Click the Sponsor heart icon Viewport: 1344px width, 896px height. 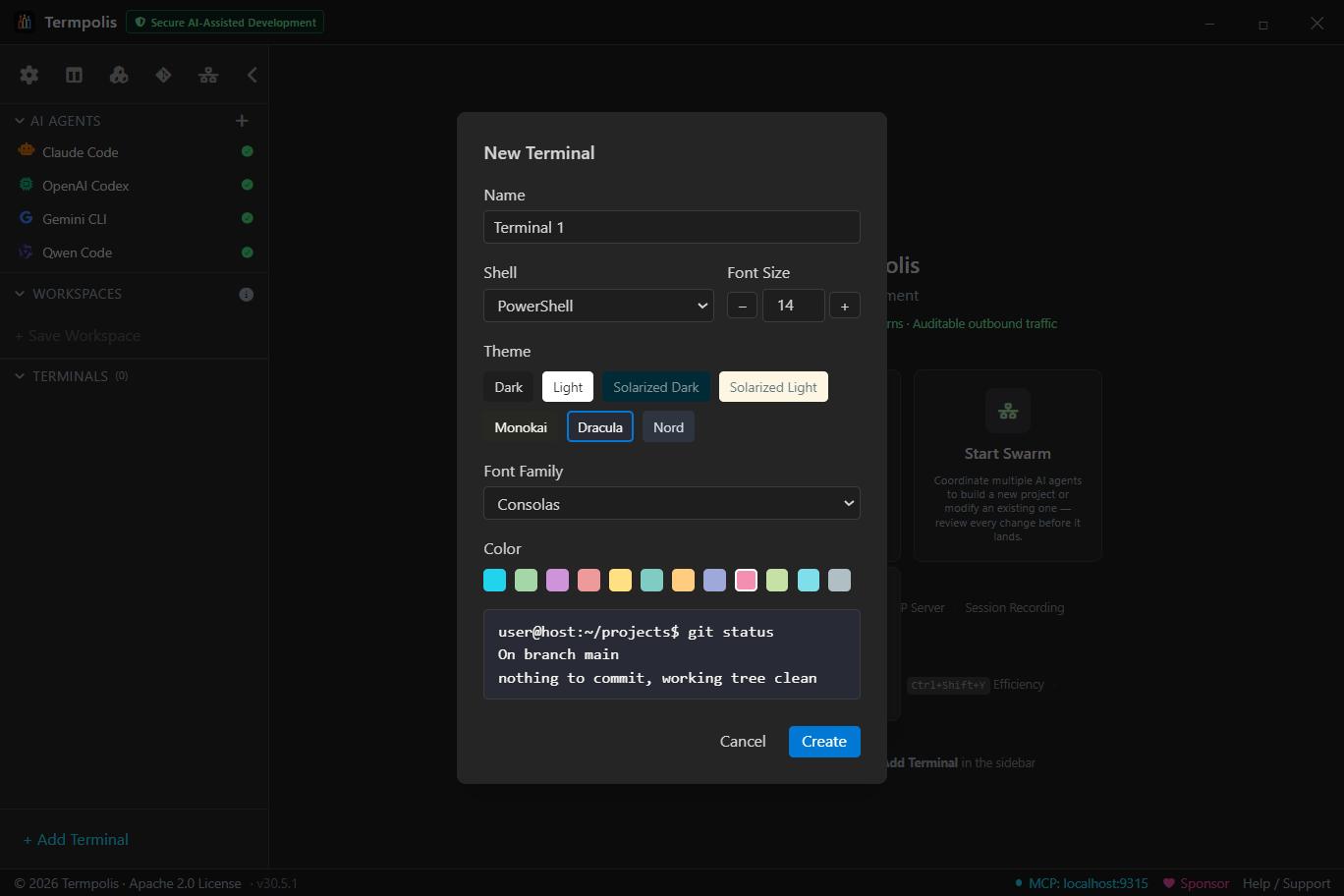point(1169,883)
